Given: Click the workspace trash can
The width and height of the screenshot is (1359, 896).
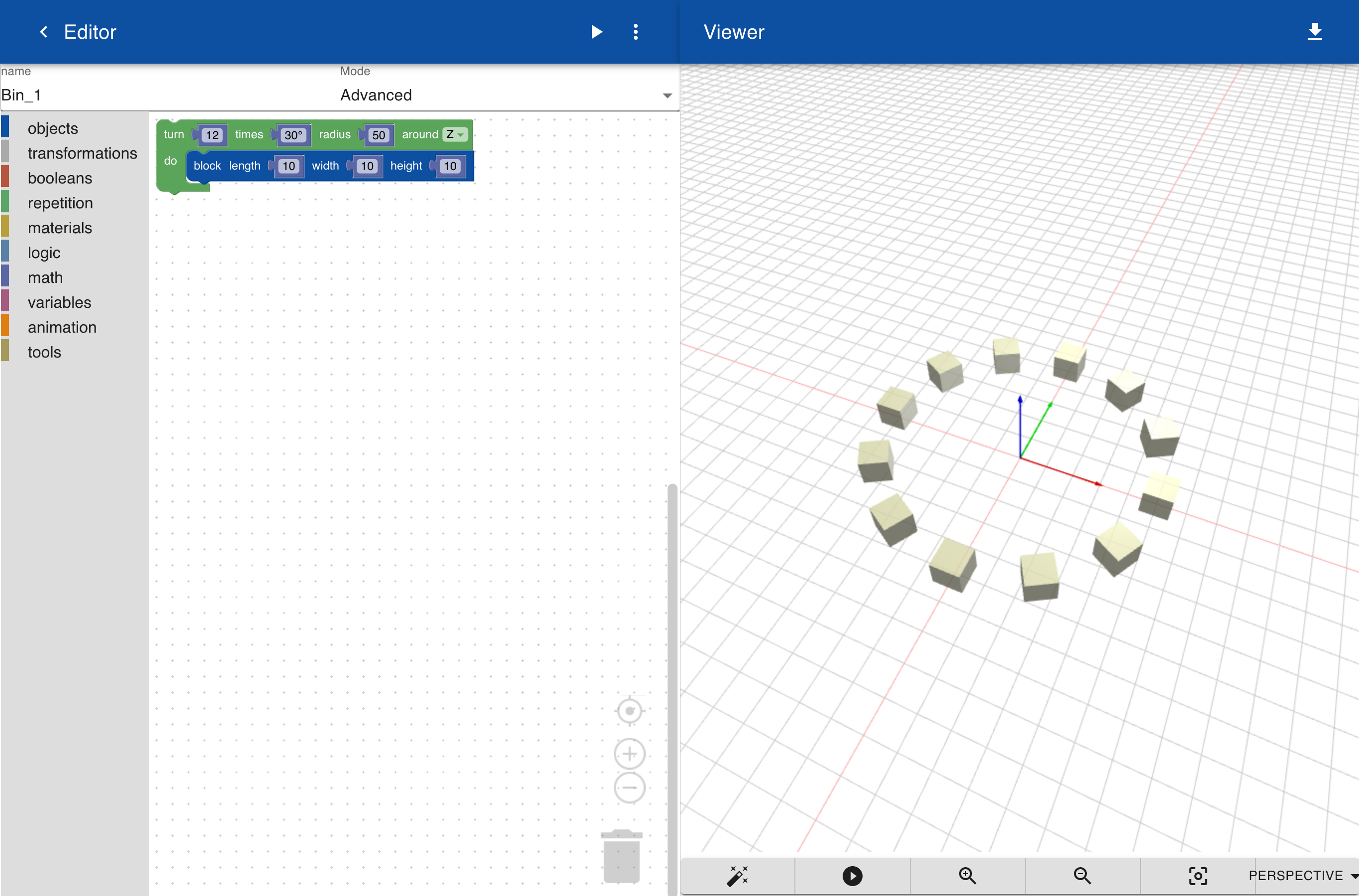Looking at the screenshot, I should 621,856.
